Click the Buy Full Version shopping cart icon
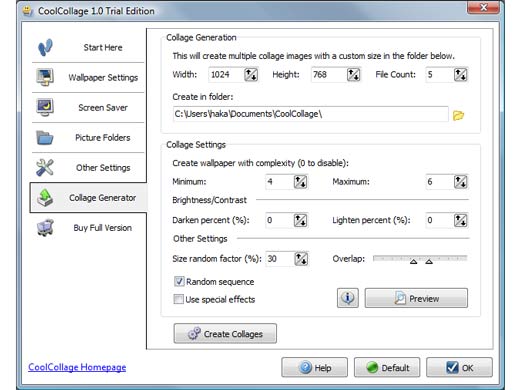Viewport: 520px width, 390px height. 45,228
